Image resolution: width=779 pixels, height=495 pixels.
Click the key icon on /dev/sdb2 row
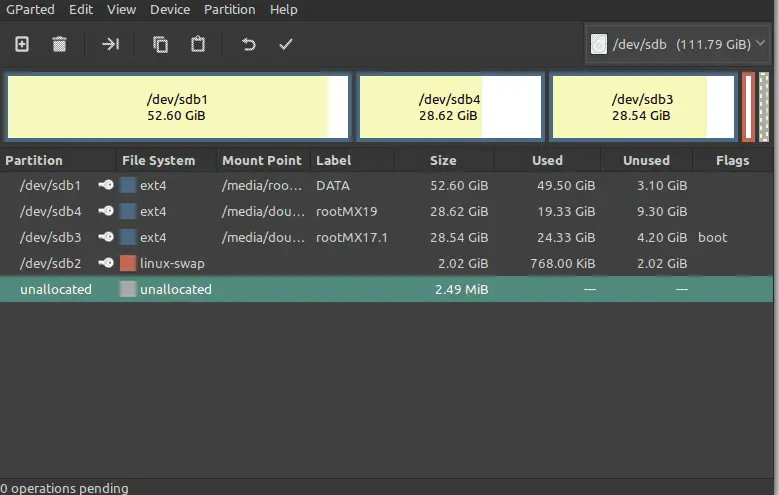(x=106, y=263)
